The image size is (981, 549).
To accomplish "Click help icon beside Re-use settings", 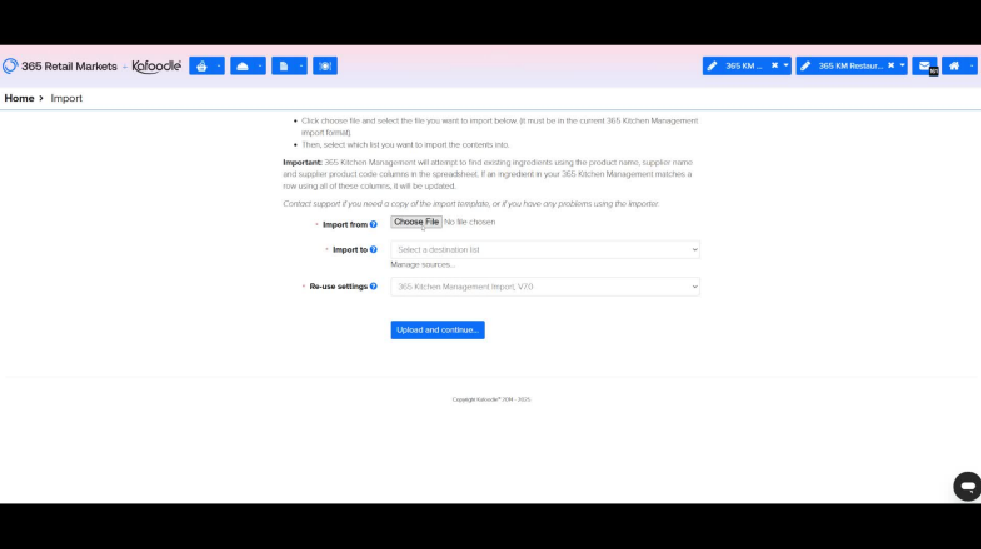I will pos(374,287).
